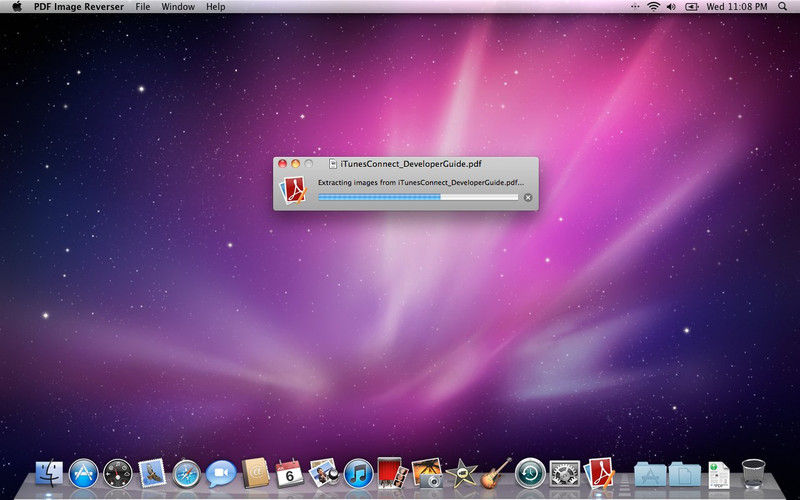Launch iMovie from the Dock
800x500 pixels.
[x=461, y=473]
